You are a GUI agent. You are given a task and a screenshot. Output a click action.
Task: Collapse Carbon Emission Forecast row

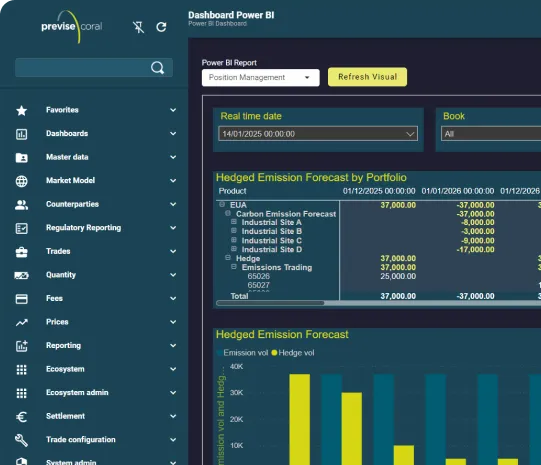point(228,213)
